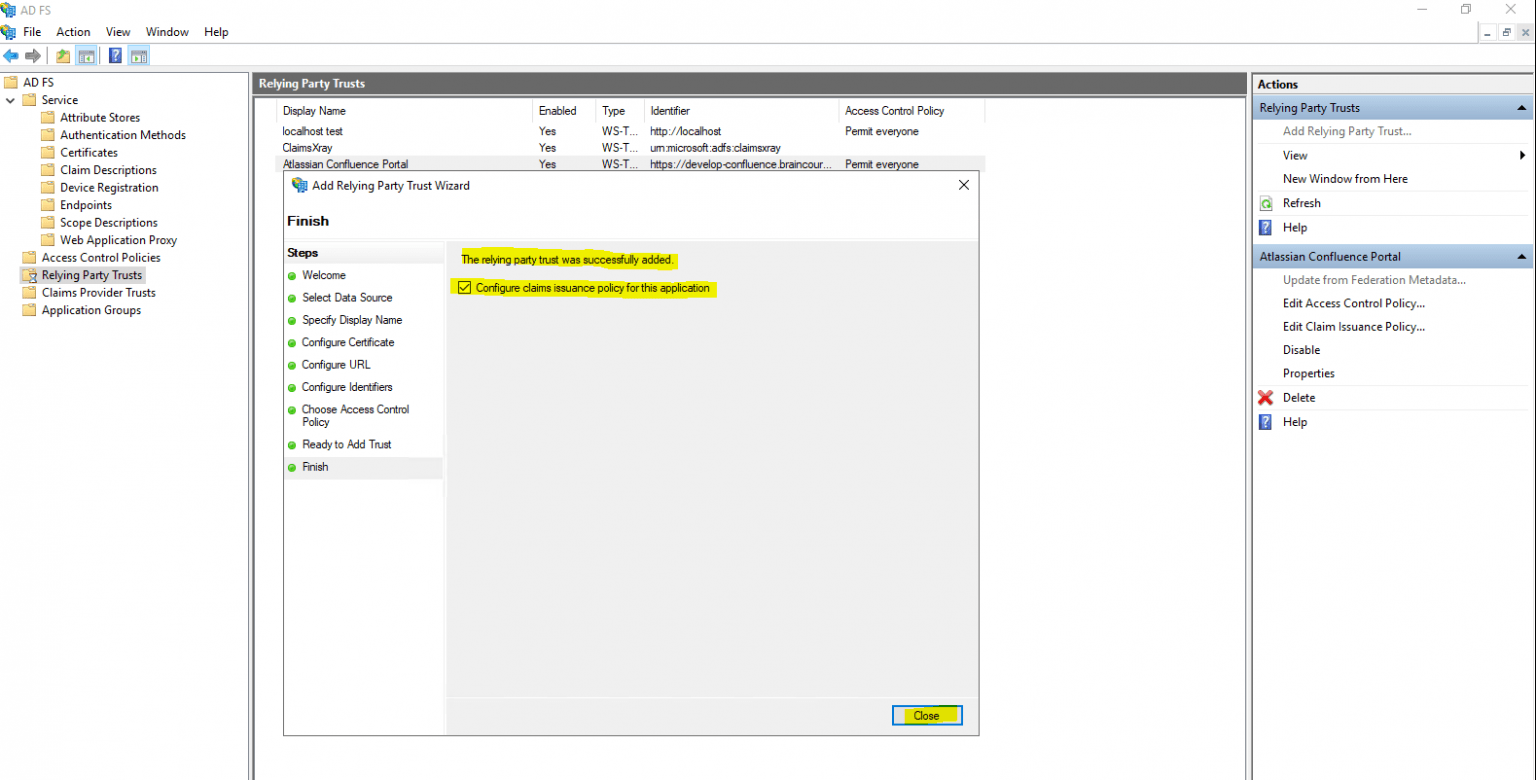The image size is (1536, 780).
Task: Click the Welcome step green indicator
Action: coord(289,275)
